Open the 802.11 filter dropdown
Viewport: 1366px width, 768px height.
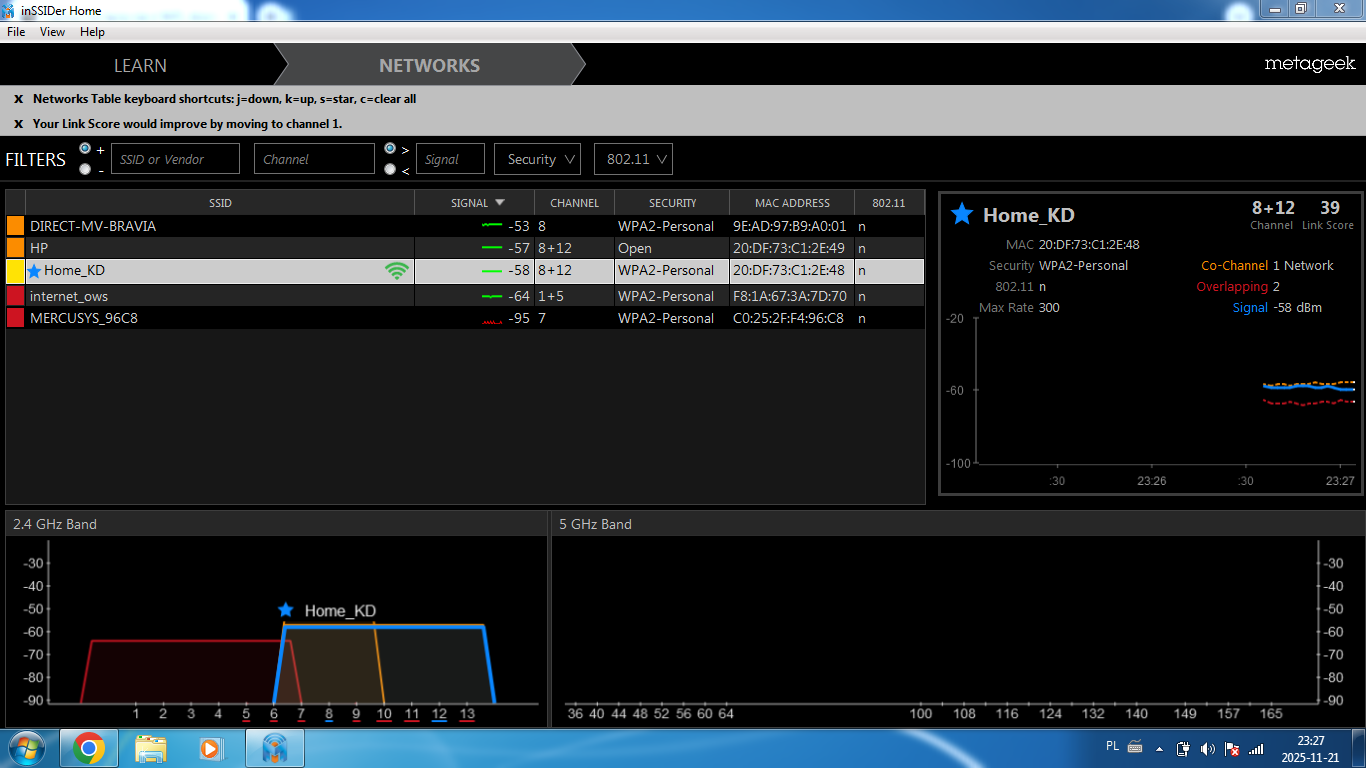click(x=633, y=159)
